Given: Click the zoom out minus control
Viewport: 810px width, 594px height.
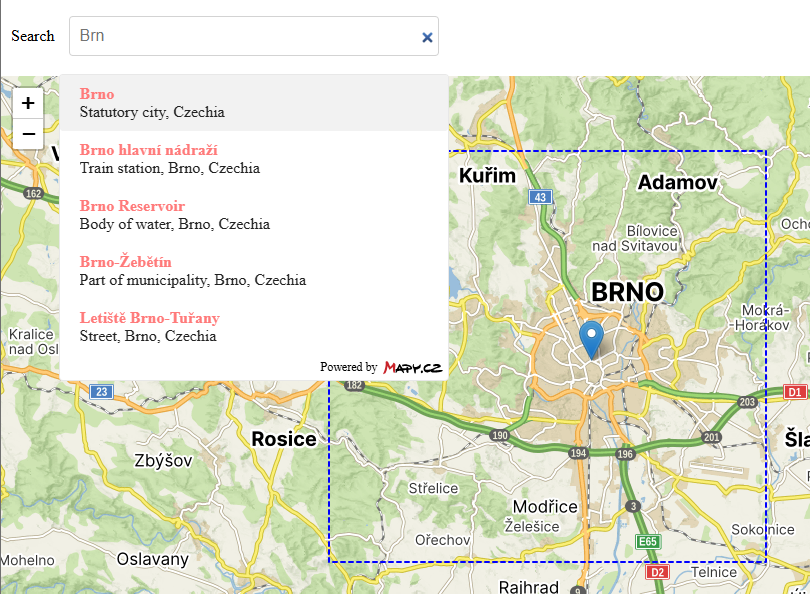Looking at the screenshot, I should pos(28,133).
